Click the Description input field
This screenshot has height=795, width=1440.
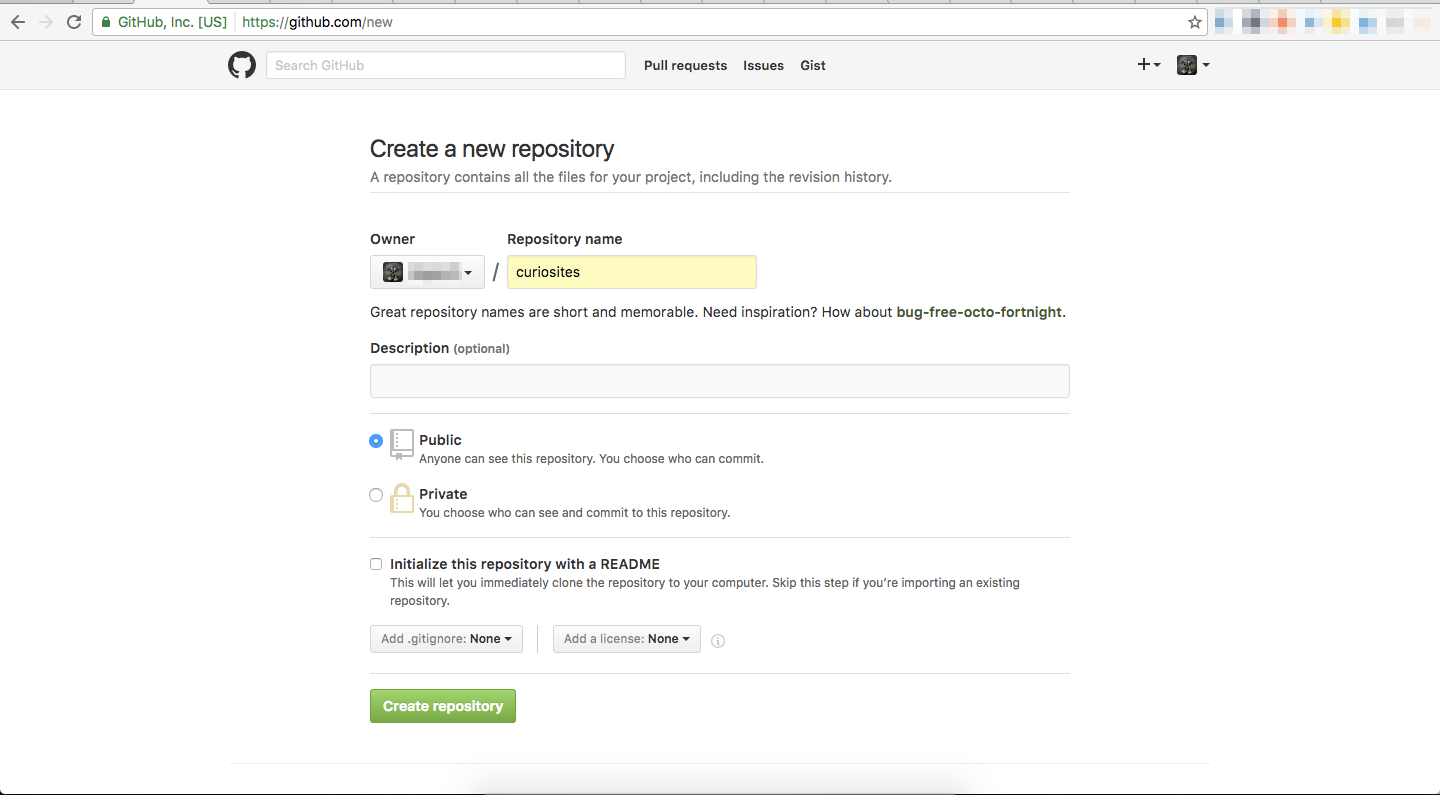click(720, 381)
